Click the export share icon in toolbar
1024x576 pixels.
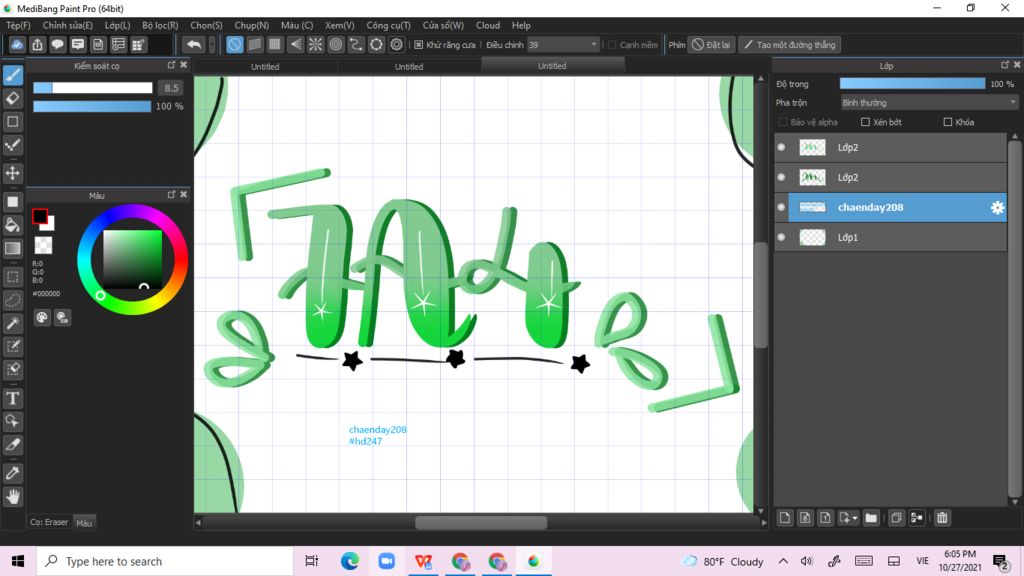pyautogui.click(x=37, y=44)
